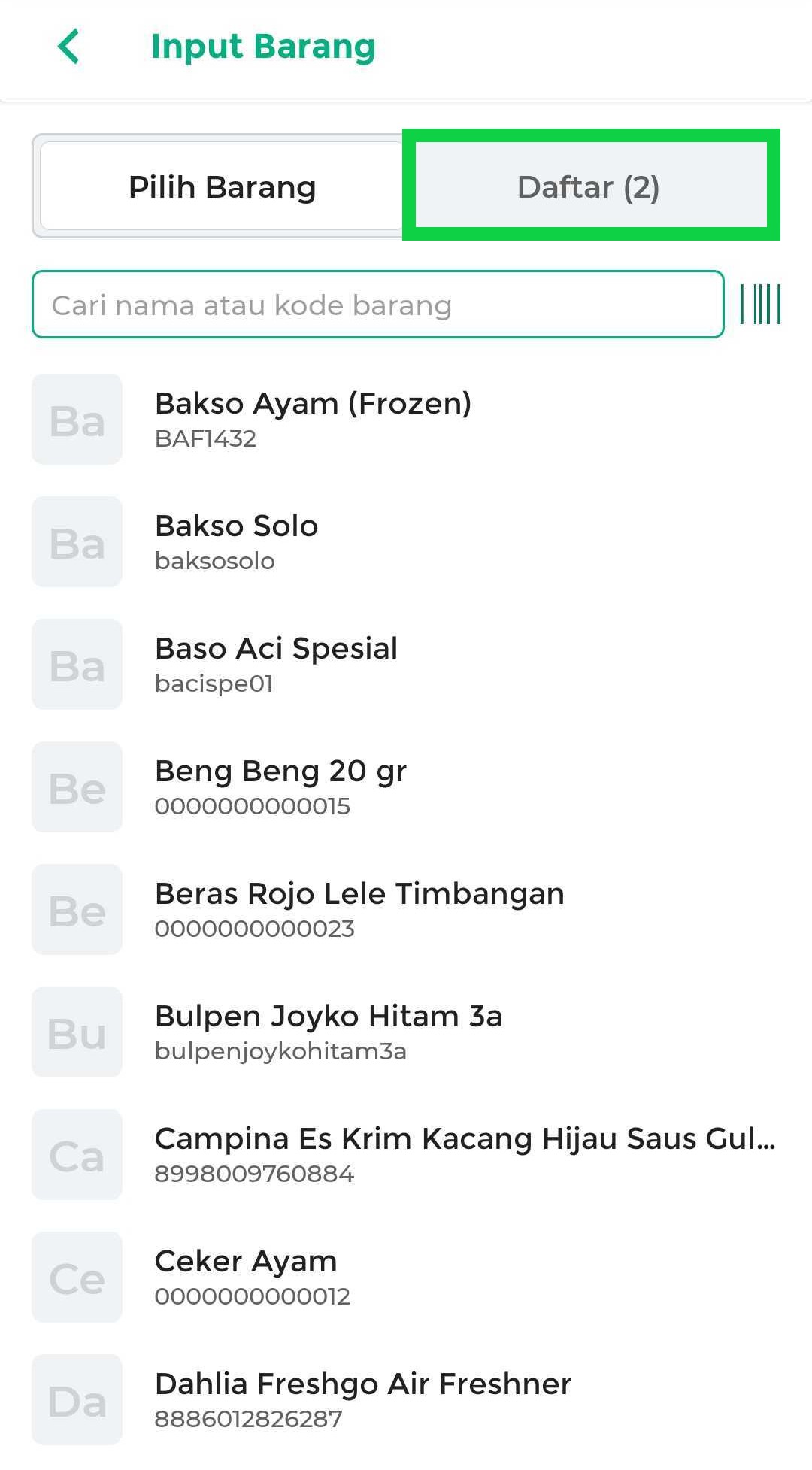Open the Daftar (2) tab
The height and width of the screenshot is (1470, 812).
589,186
